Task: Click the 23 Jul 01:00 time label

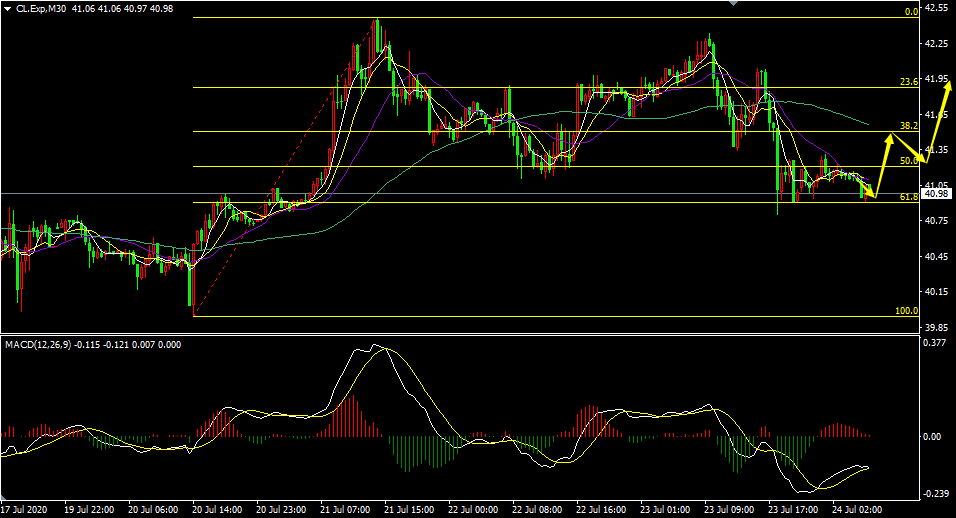Action: pyautogui.click(x=665, y=509)
